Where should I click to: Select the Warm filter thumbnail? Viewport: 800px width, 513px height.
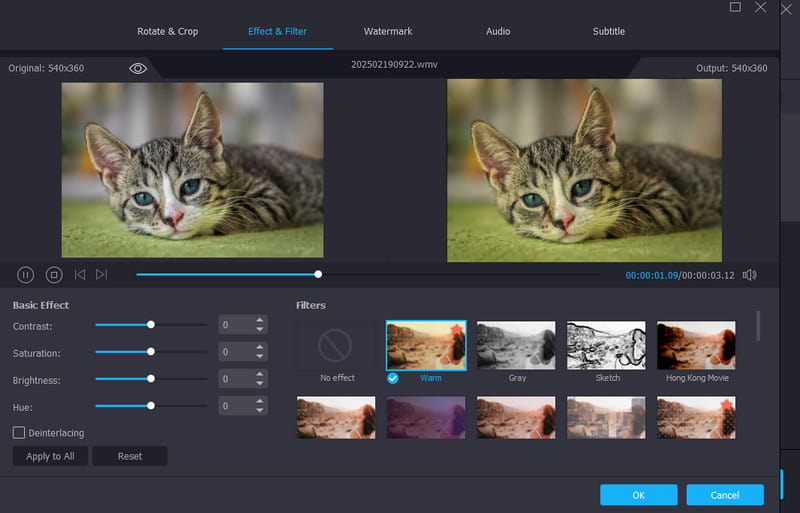point(426,346)
